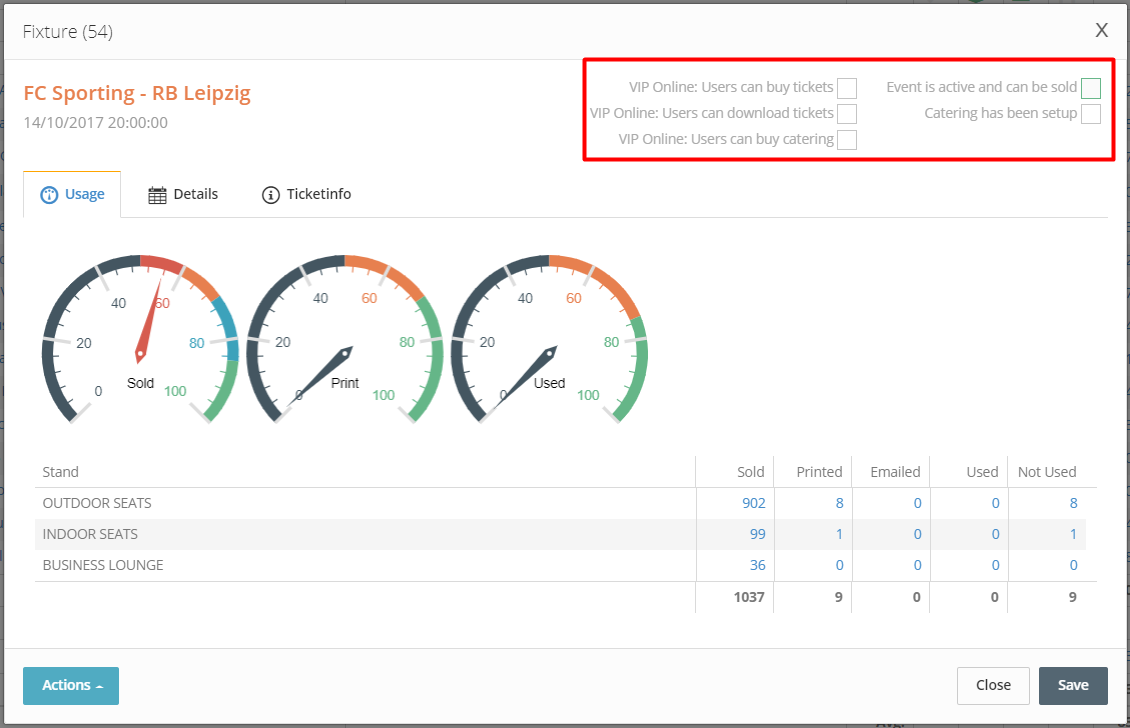Click the Sold column header
This screenshot has height=728, width=1130.
(x=750, y=472)
